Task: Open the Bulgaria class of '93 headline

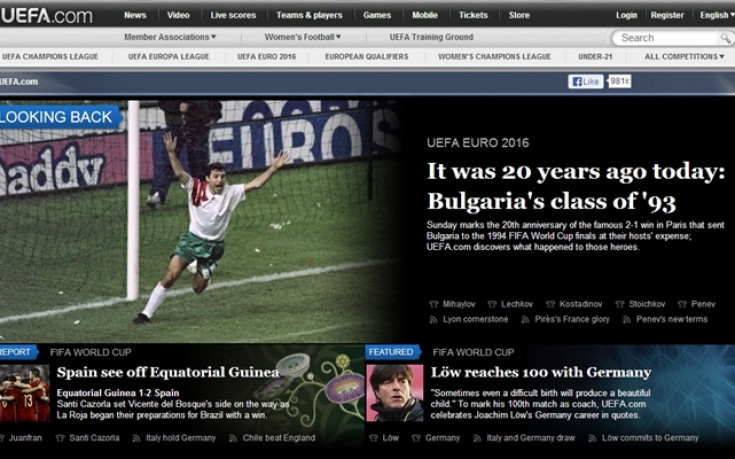Action: coord(576,186)
